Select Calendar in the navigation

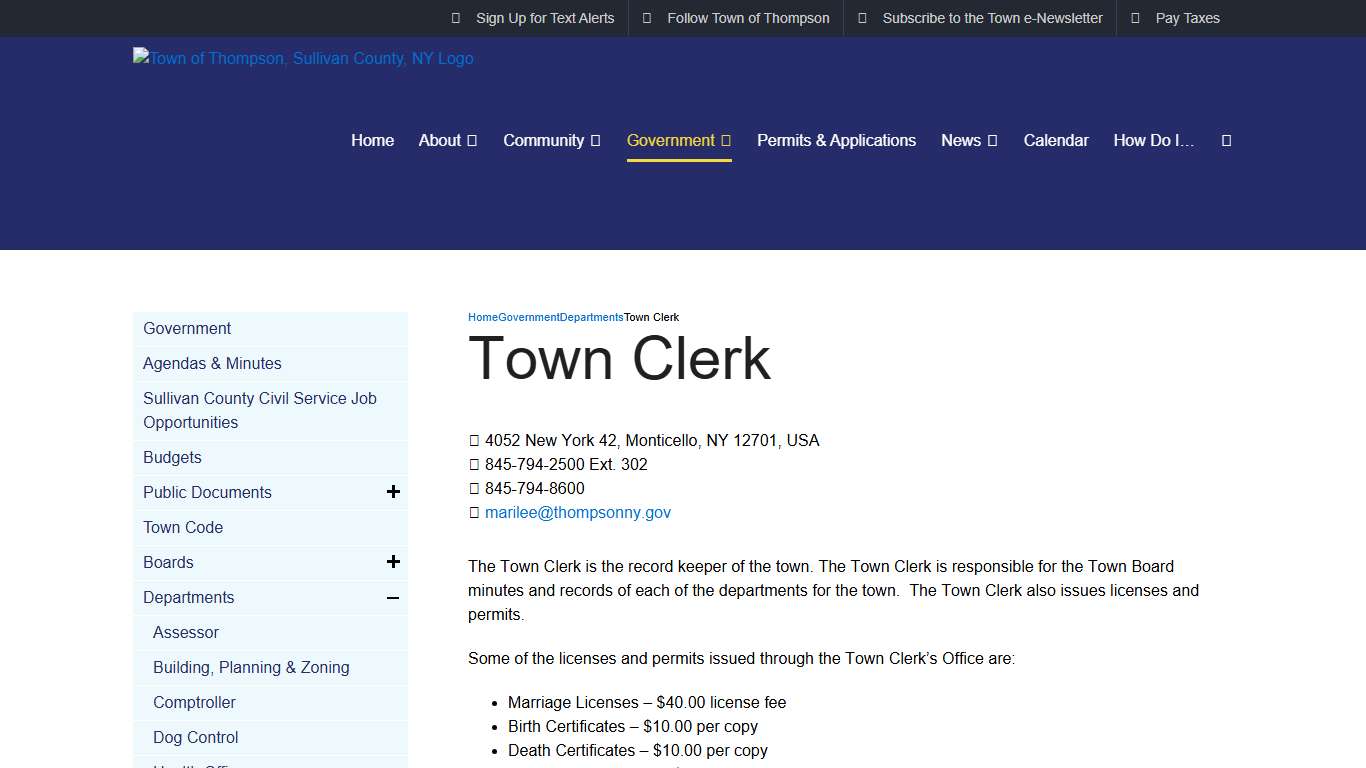tap(1056, 140)
